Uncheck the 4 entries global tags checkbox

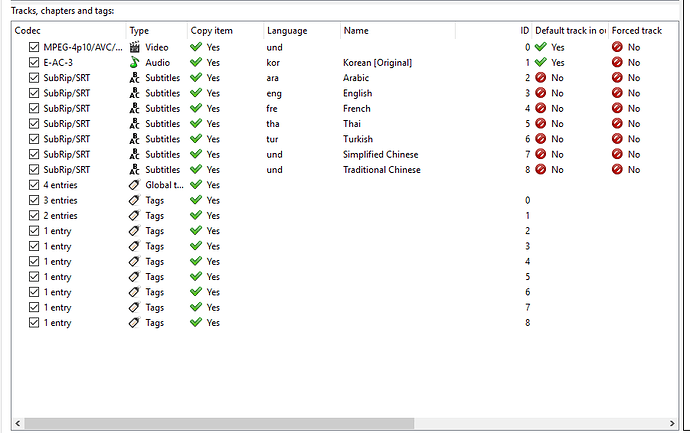pyautogui.click(x=34, y=185)
